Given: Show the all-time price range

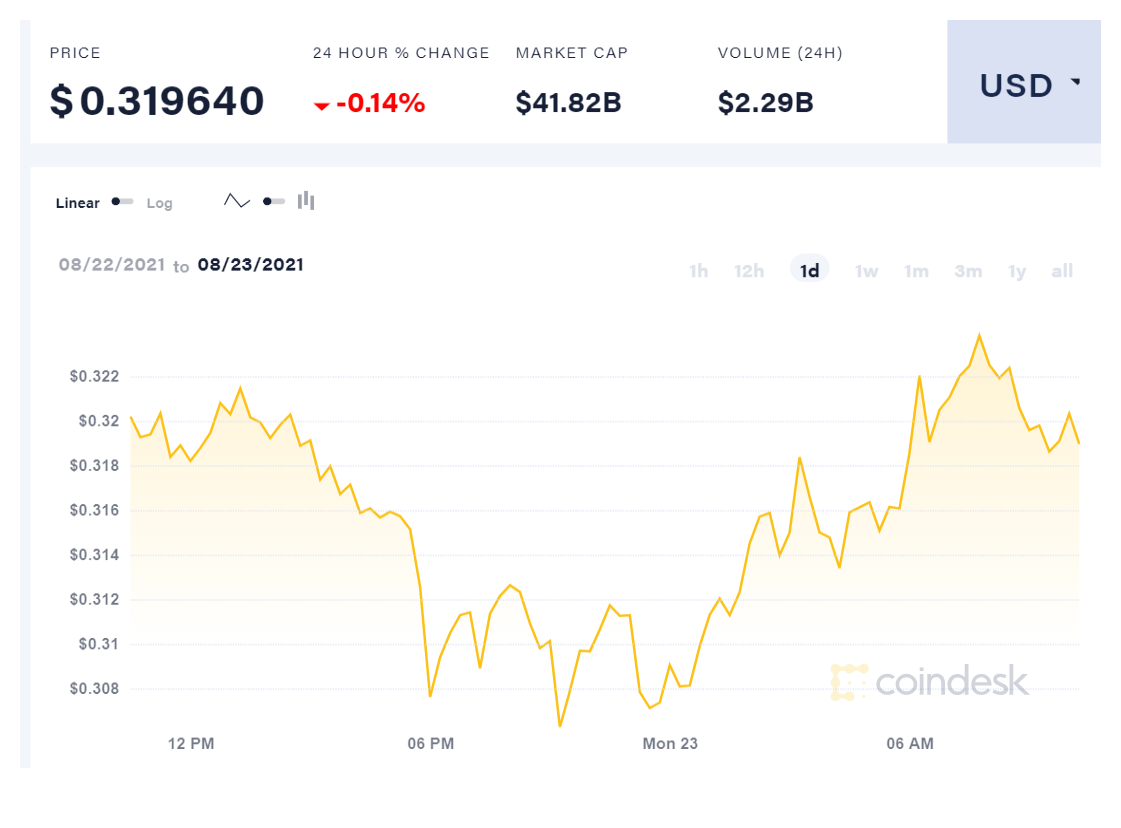Looking at the screenshot, I should [1062, 271].
